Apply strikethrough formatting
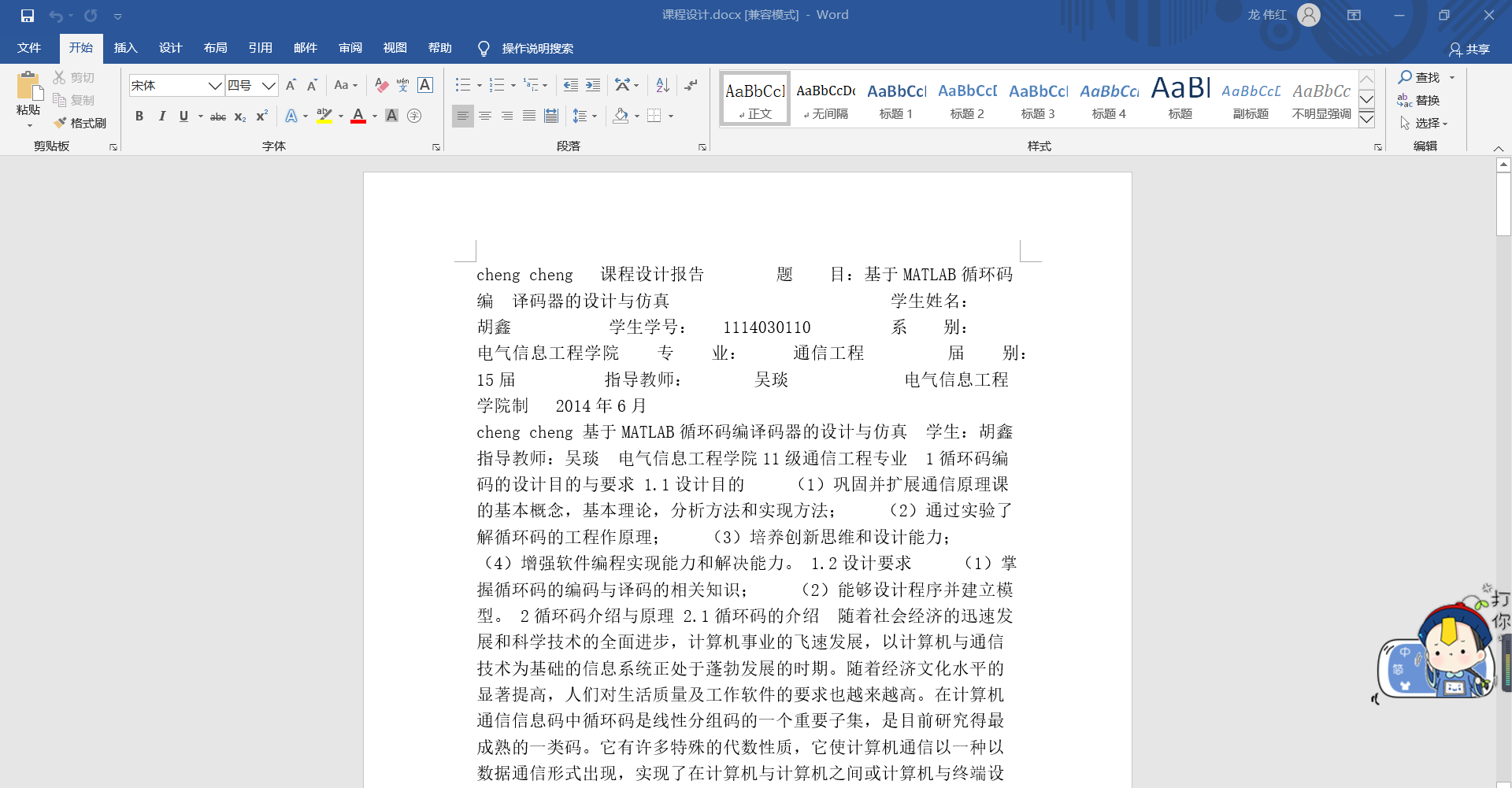1512x788 pixels. (x=218, y=116)
